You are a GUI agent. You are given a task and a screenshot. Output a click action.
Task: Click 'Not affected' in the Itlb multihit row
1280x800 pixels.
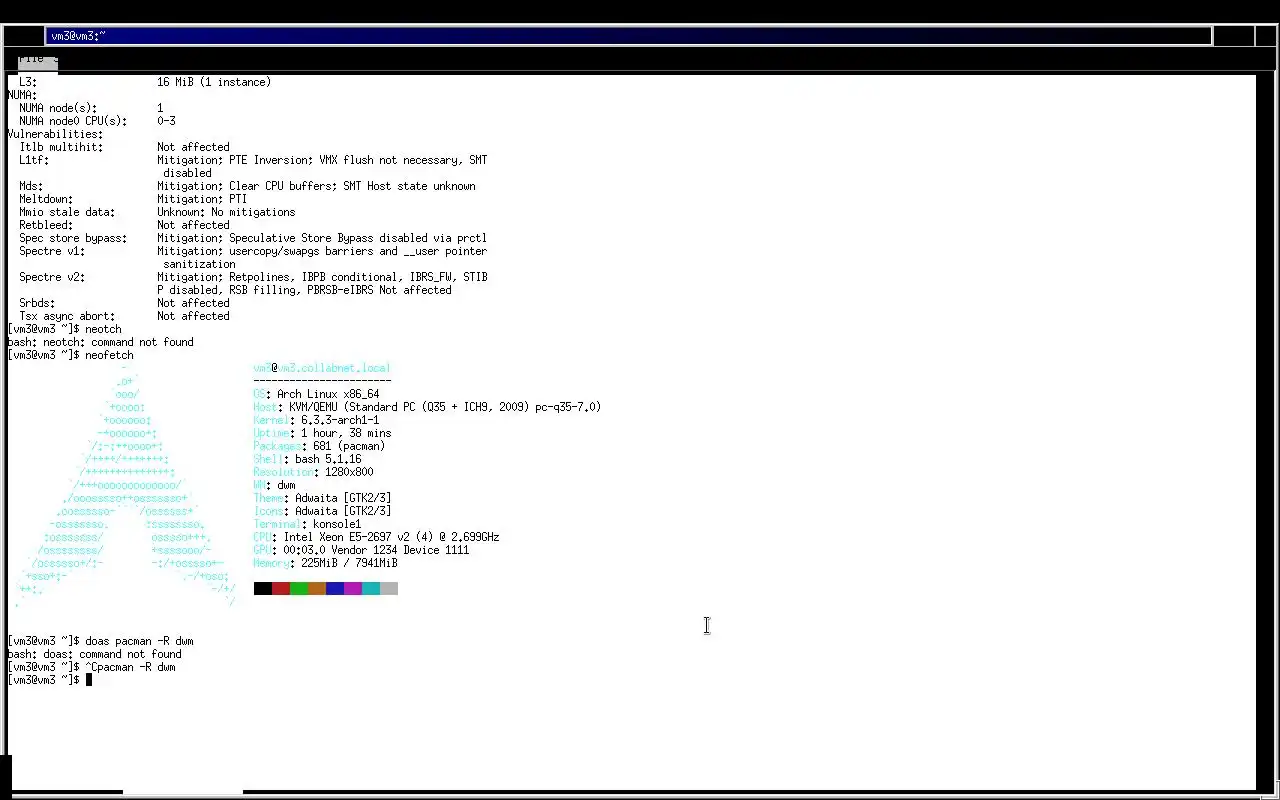pos(193,147)
